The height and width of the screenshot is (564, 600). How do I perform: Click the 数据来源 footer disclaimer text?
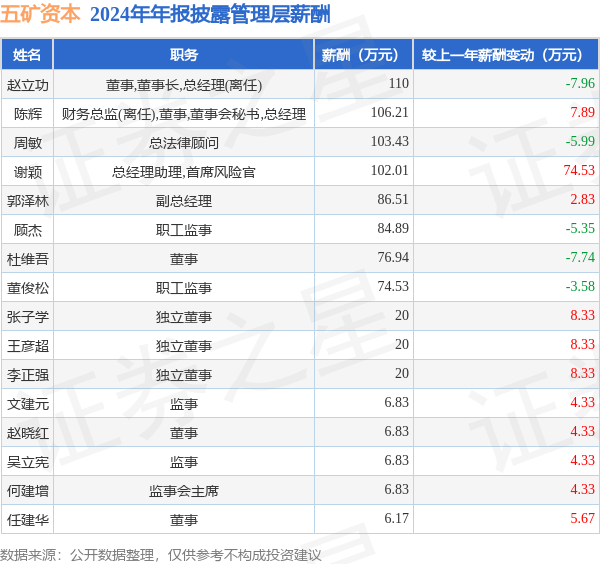[x=161, y=555]
